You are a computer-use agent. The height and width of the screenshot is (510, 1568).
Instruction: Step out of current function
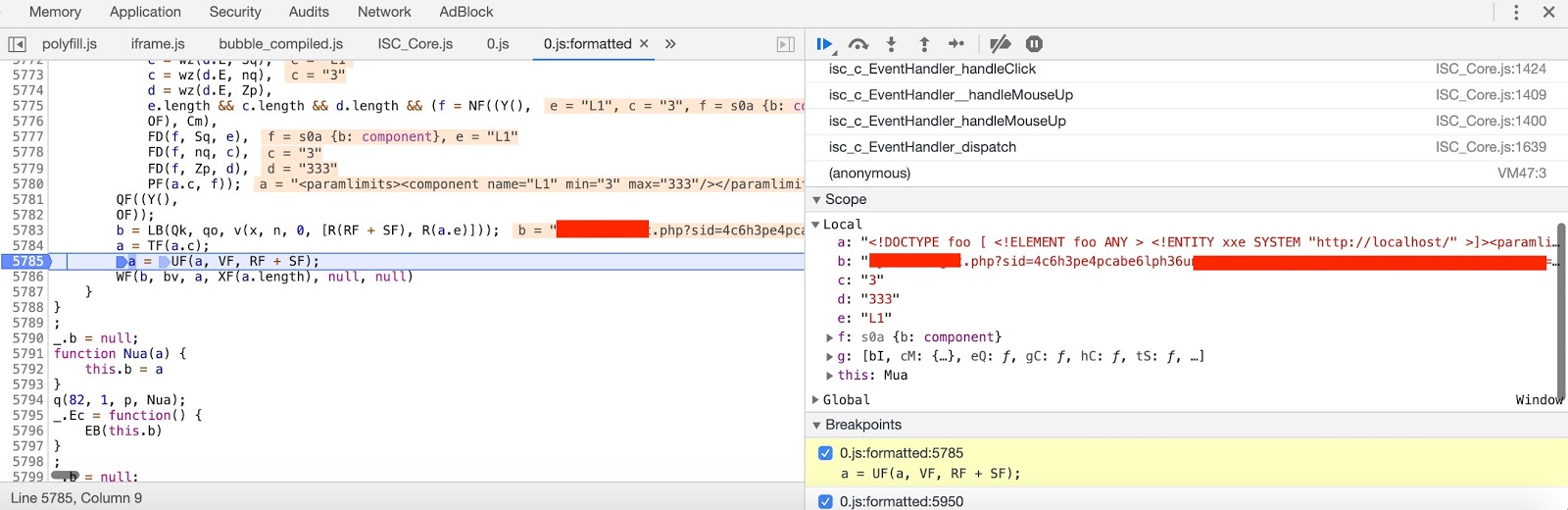pos(924,44)
